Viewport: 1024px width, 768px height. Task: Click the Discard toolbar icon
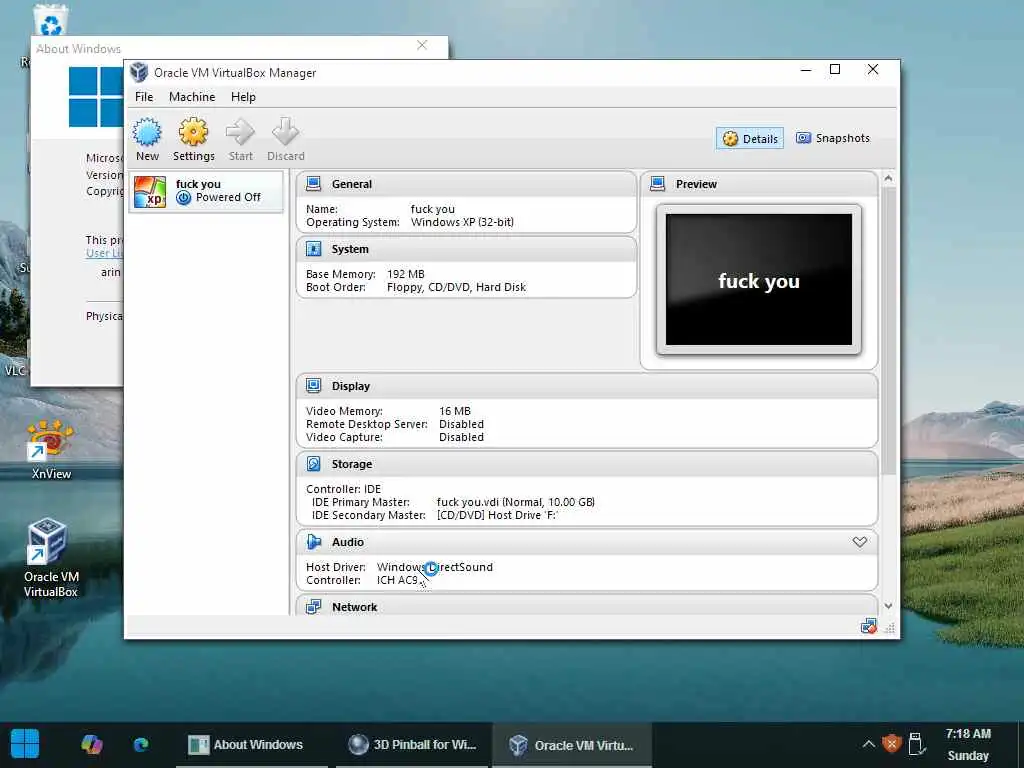tap(285, 133)
